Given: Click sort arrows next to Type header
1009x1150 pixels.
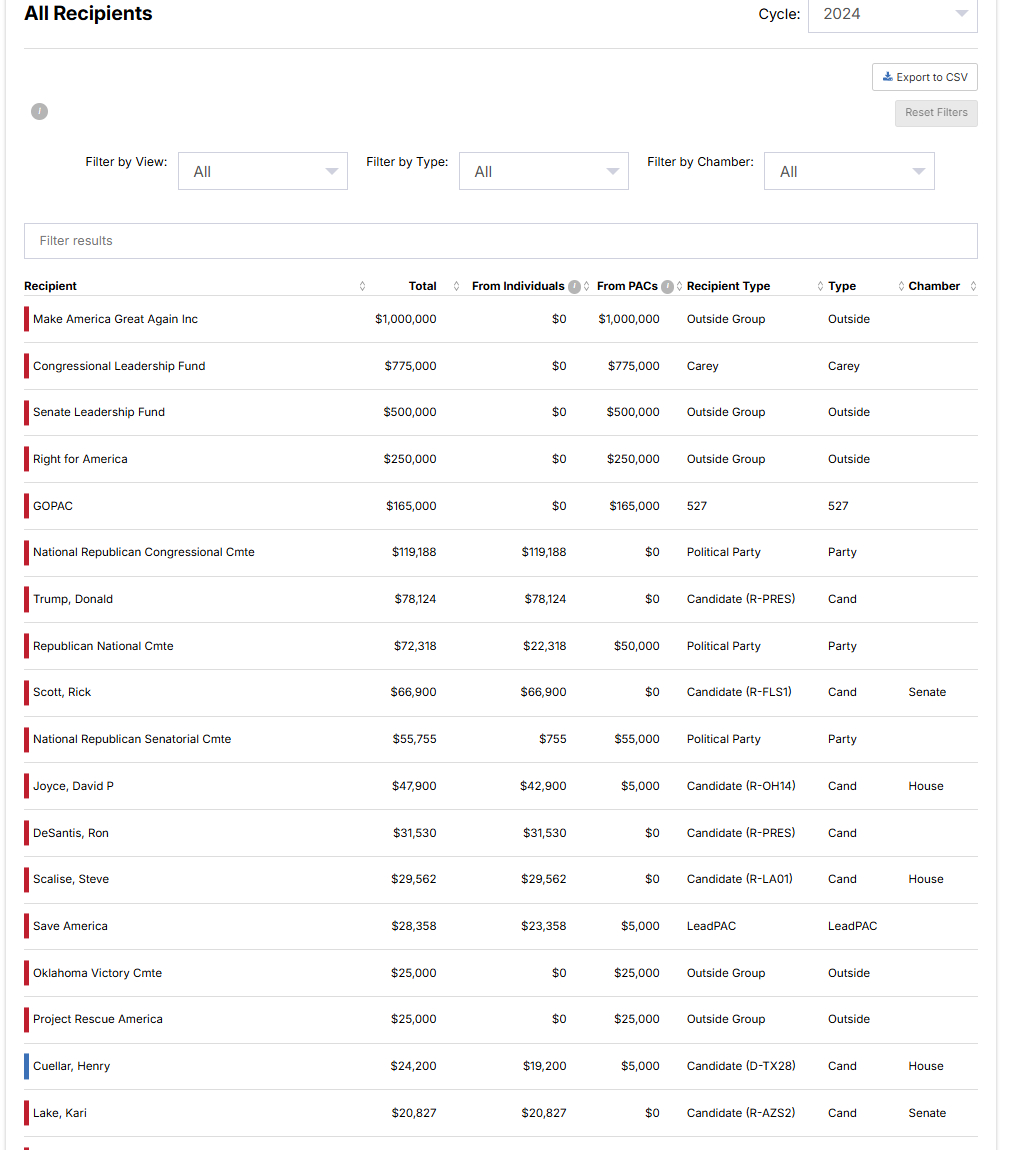Looking at the screenshot, I should click(x=900, y=287).
